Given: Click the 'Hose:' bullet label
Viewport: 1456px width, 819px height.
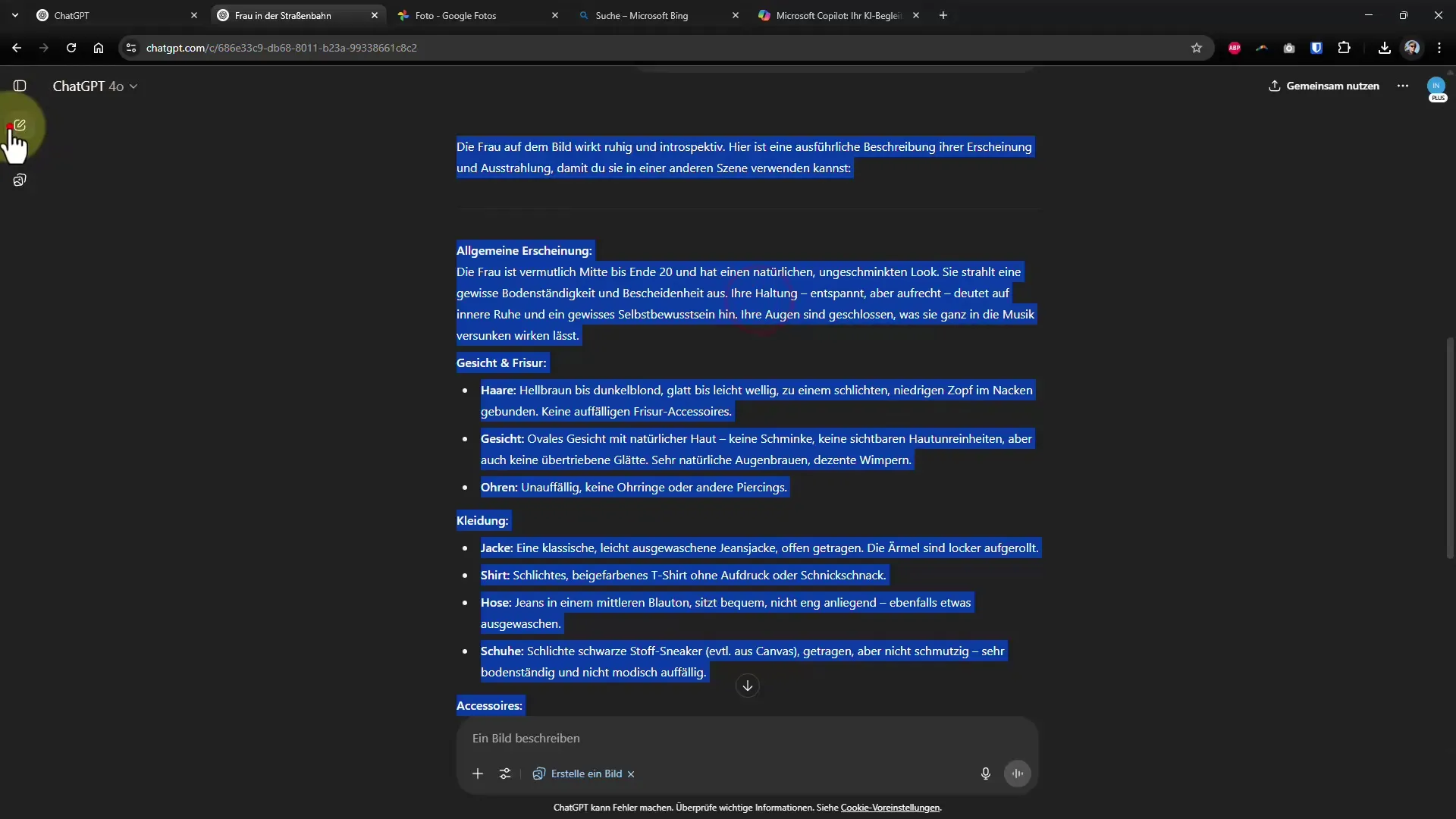Looking at the screenshot, I should click(x=496, y=602).
